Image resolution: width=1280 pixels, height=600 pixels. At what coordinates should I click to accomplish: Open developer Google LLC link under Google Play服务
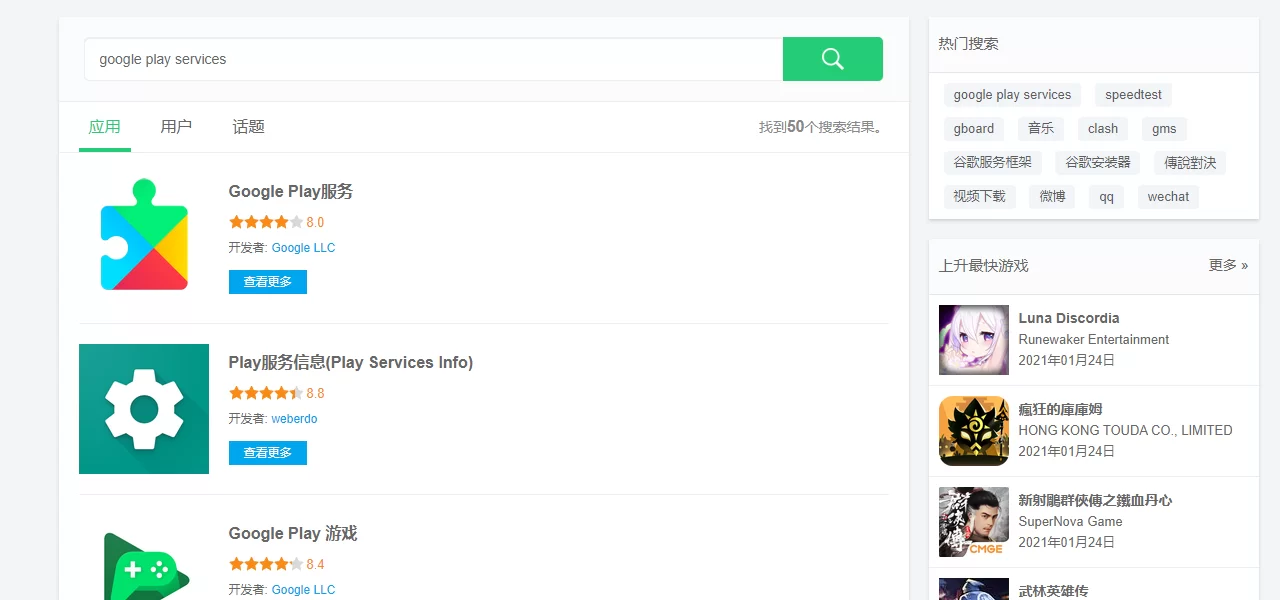(x=303, y=248)
